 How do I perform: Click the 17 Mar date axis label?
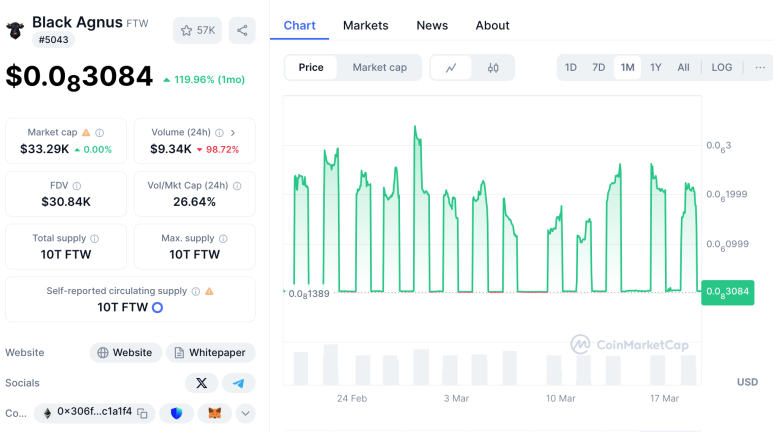click(664, 398)
